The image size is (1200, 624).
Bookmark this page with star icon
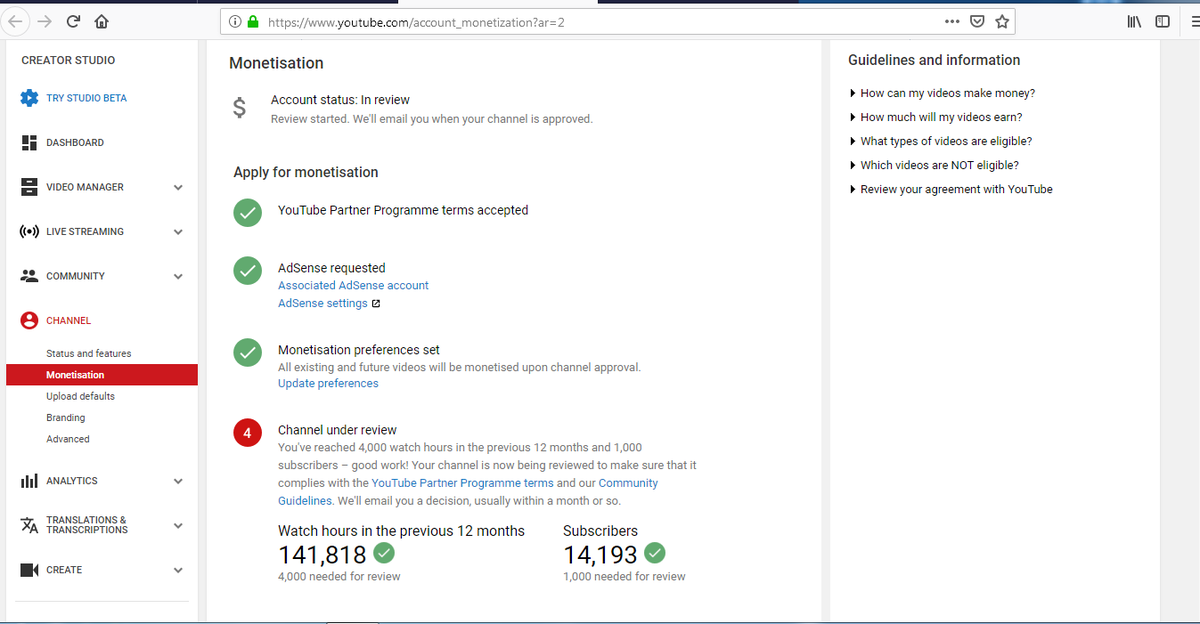click(x=1002, y=21)
